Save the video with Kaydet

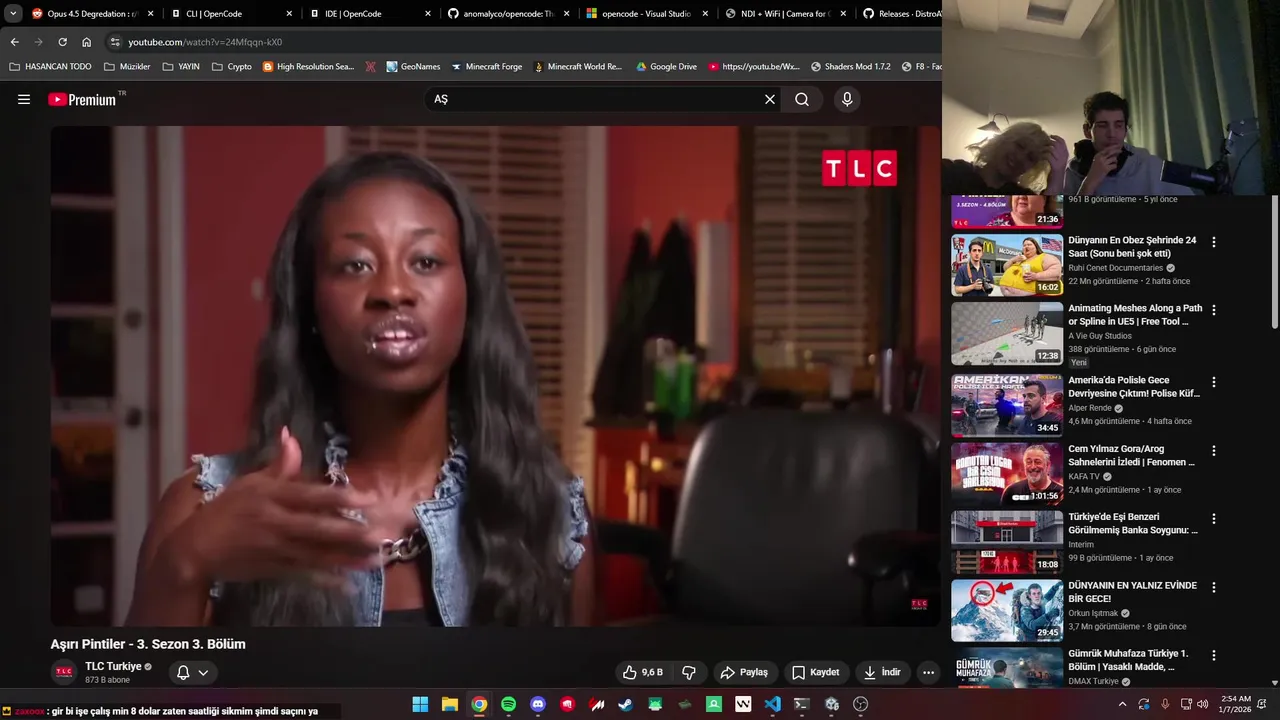click(815, 672)
